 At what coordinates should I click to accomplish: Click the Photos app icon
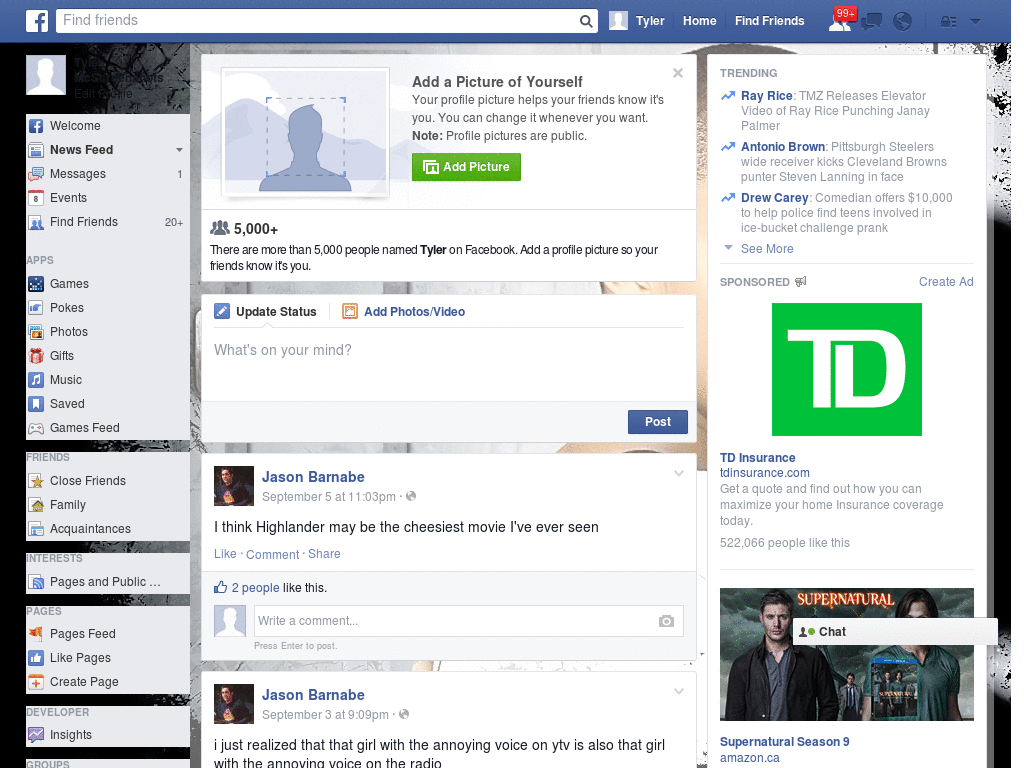coord(36,332)
